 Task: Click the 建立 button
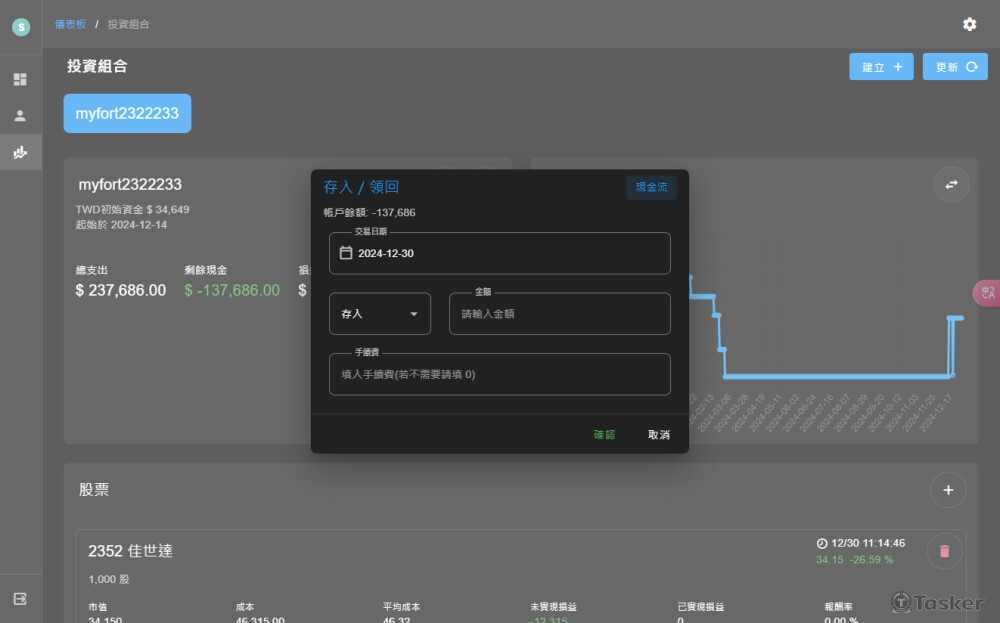coord(881,67)
